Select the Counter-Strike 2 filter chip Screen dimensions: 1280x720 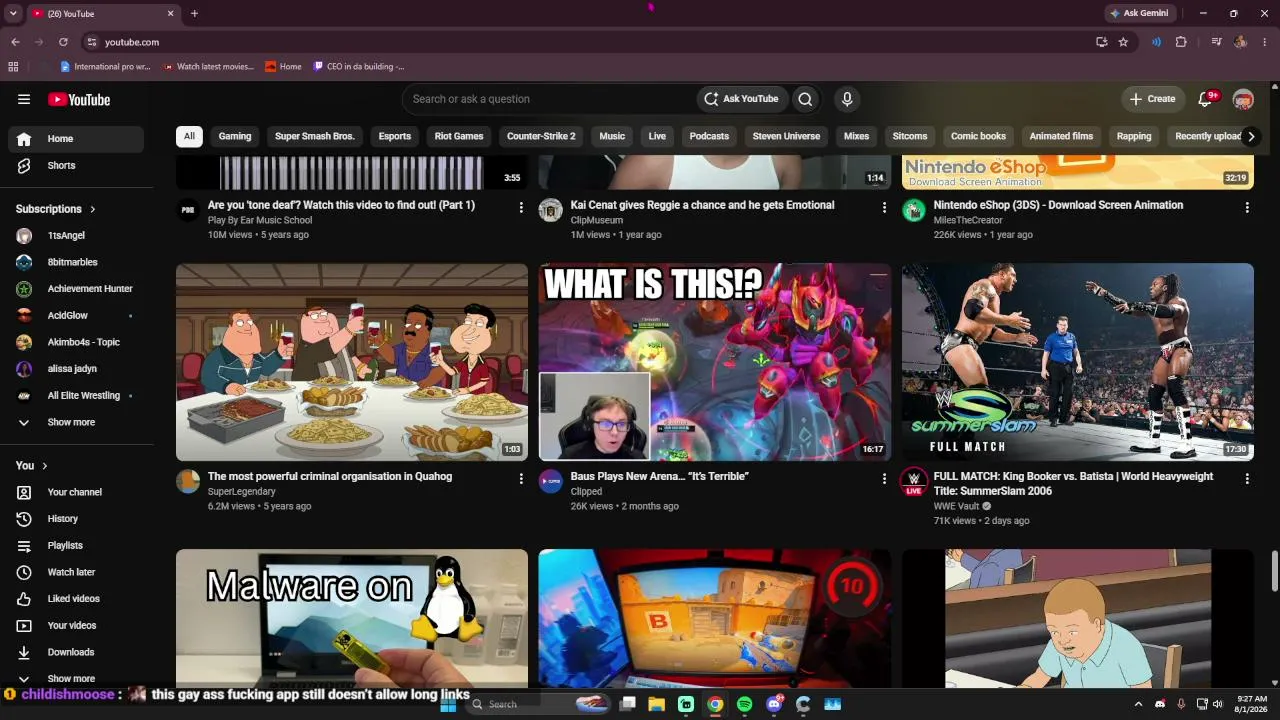541,136
